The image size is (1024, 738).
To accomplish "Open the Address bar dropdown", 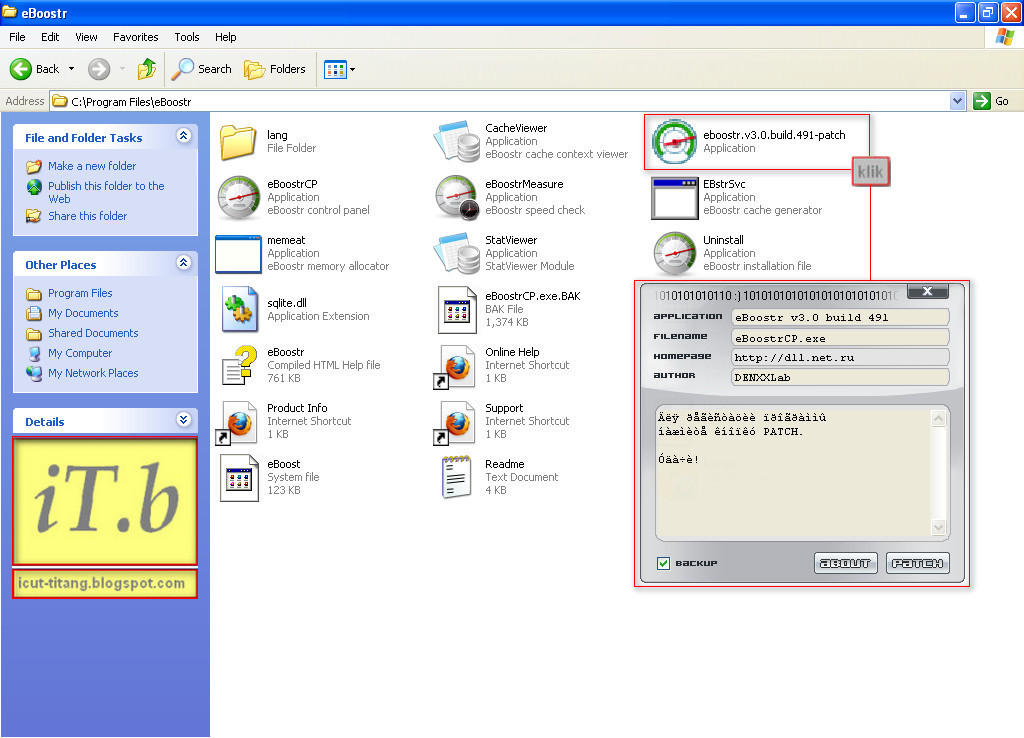I will click(957, 101).
